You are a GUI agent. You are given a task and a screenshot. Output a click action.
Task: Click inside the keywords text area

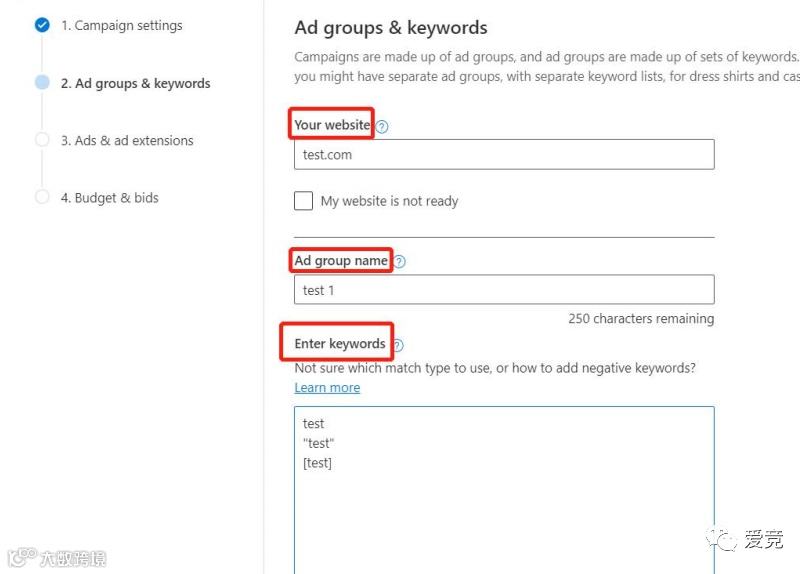click(x=504, y=500)
